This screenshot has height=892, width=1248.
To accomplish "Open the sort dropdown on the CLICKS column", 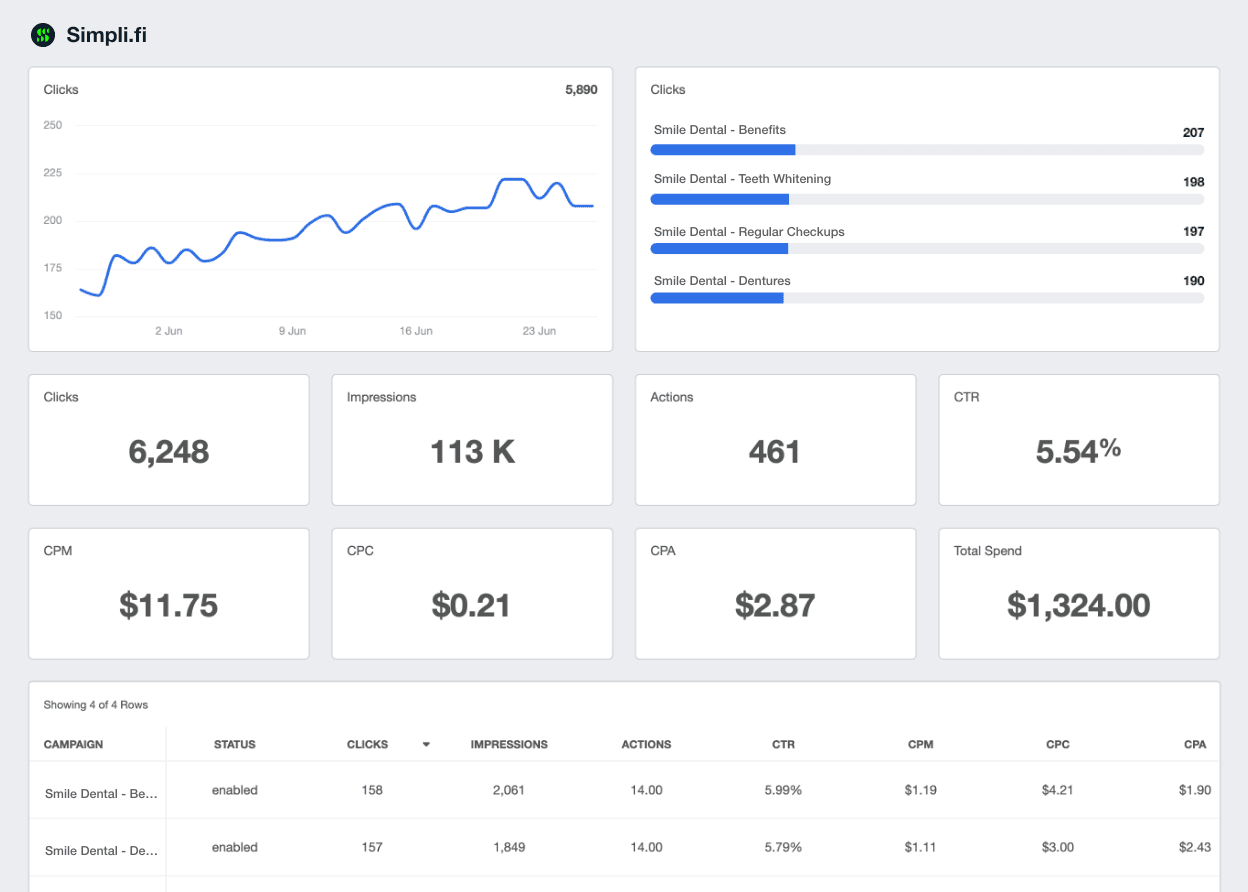I will pos(426,744).
